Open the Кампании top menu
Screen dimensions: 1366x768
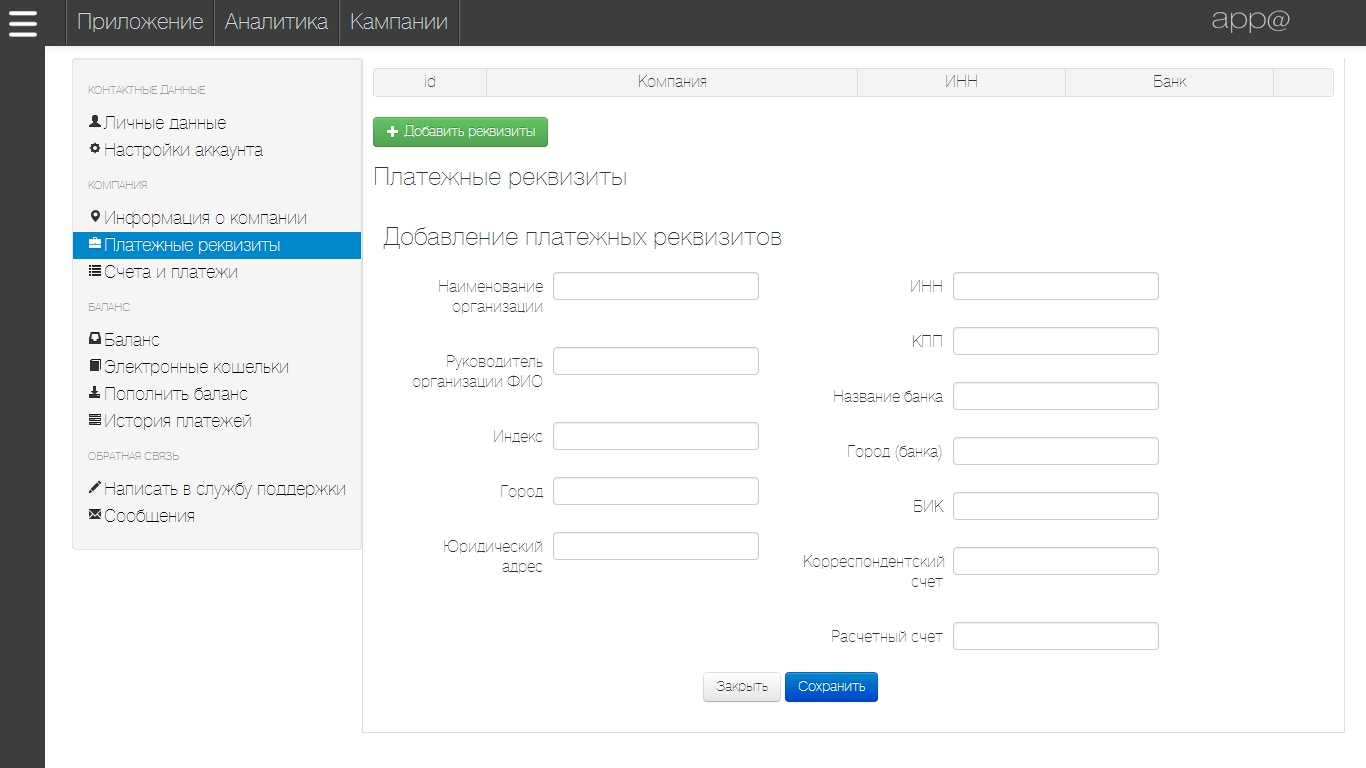click(x=398, y=22)
